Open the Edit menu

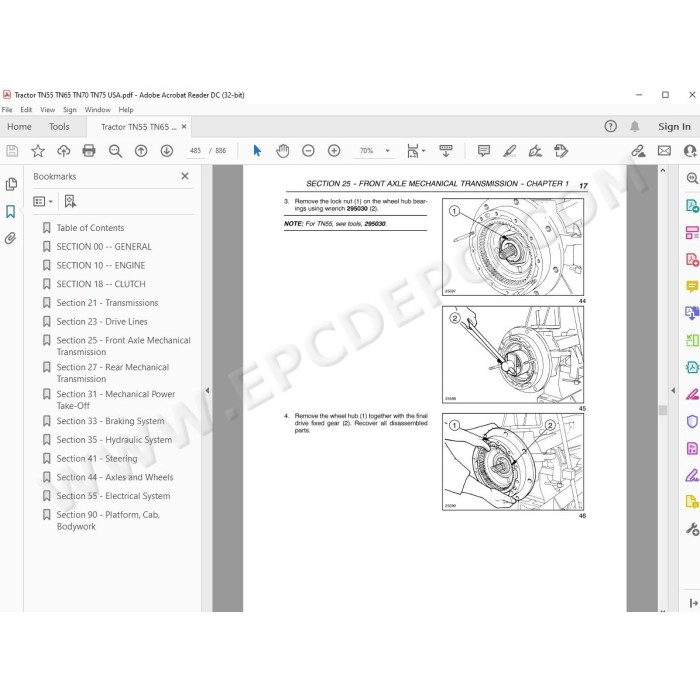coord(26,109)
